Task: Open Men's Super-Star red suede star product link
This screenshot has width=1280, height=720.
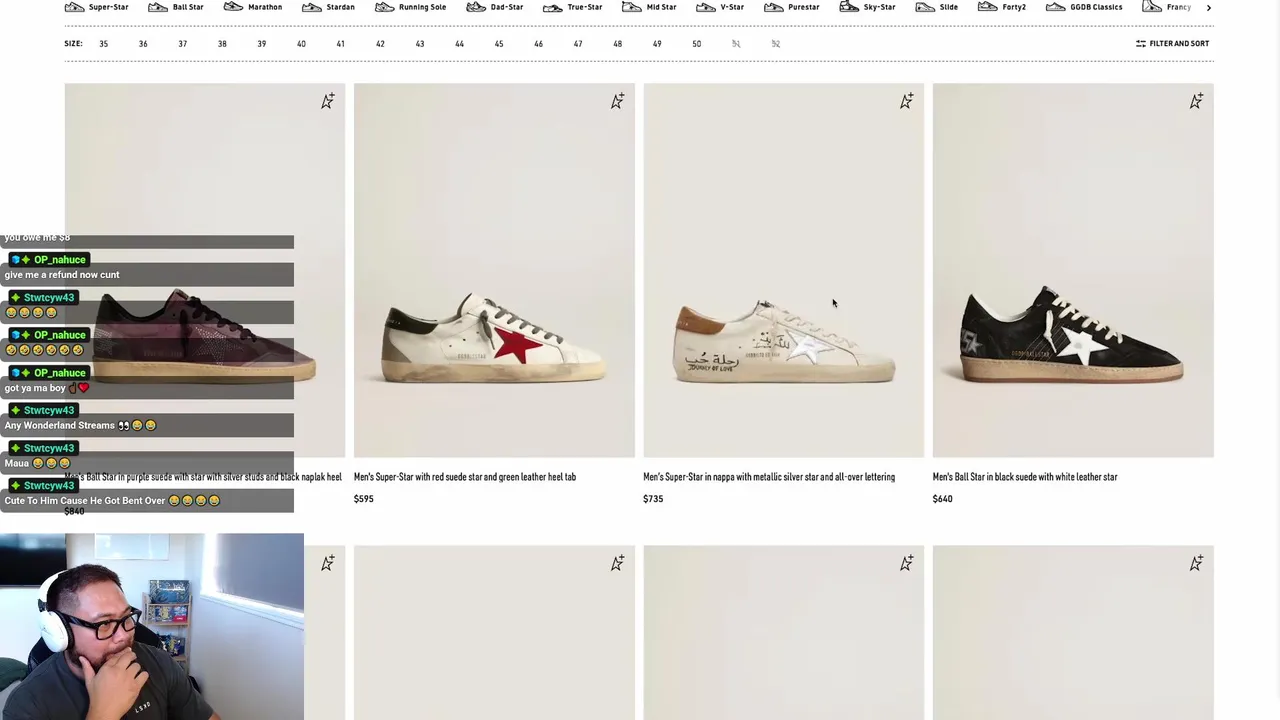Action: coord(465,477)
